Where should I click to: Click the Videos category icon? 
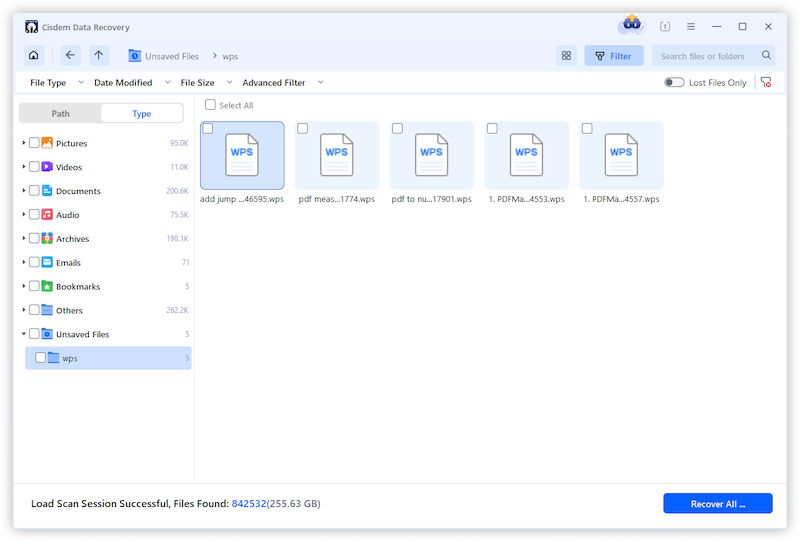click(47, 166)
